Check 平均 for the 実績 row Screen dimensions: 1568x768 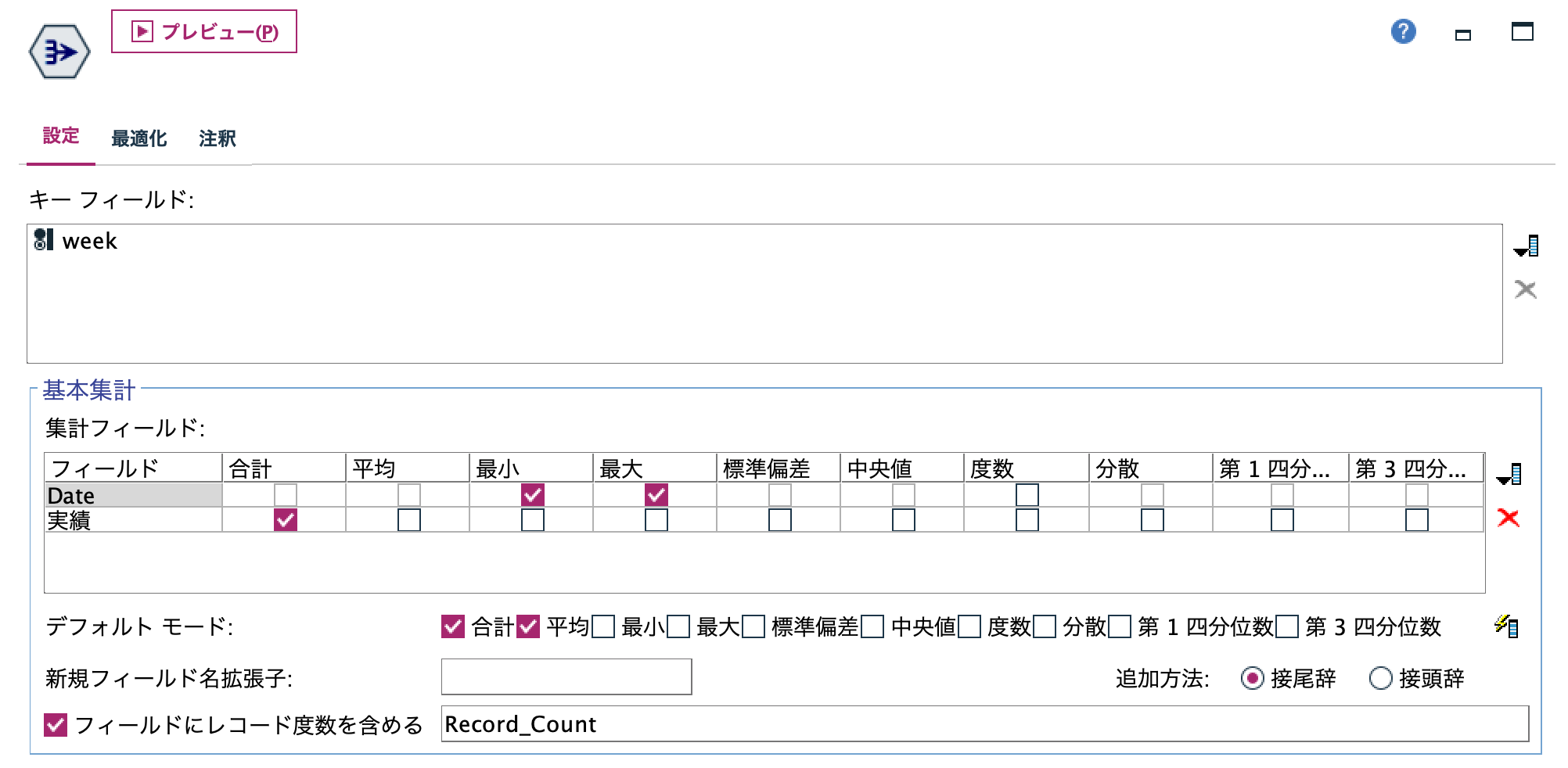pyautogui.click(x=409, y=520)
